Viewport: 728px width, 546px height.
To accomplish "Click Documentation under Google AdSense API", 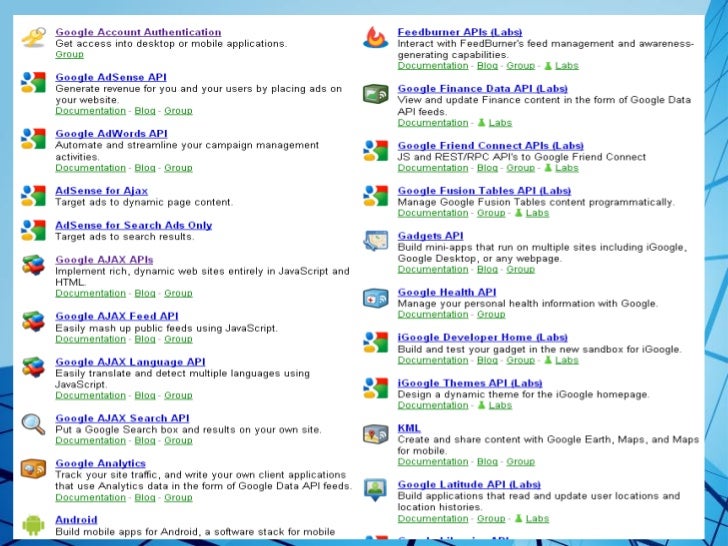I will coord(91,111).
